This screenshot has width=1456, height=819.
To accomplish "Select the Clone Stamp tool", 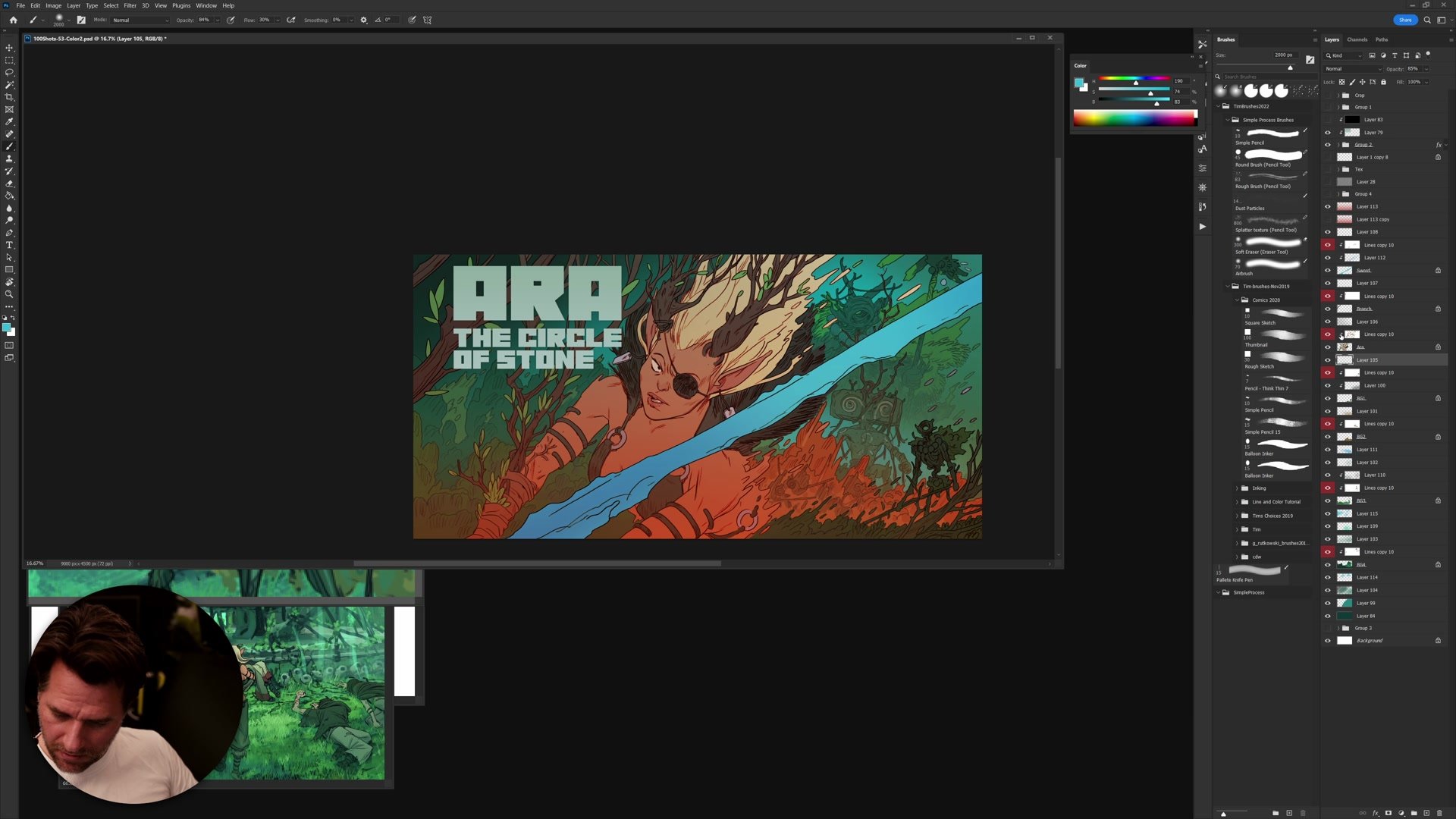I will pyautogui.click(x=9, y=158).
